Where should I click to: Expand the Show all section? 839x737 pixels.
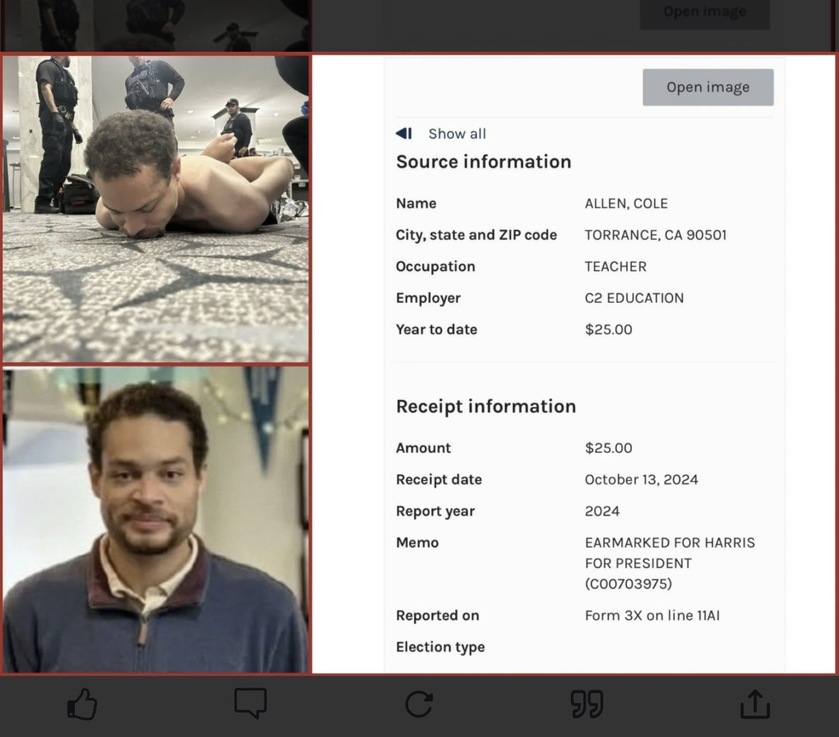457,134
